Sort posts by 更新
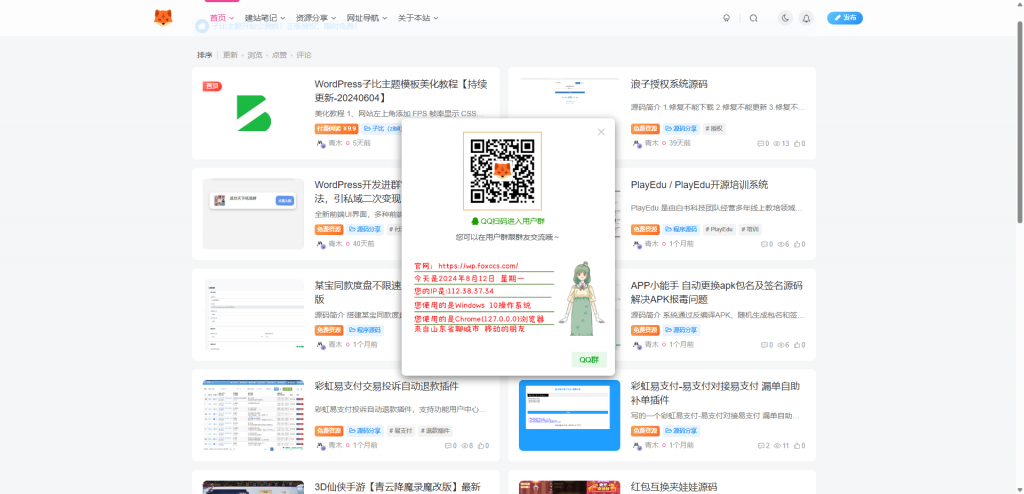 [230, 55]
